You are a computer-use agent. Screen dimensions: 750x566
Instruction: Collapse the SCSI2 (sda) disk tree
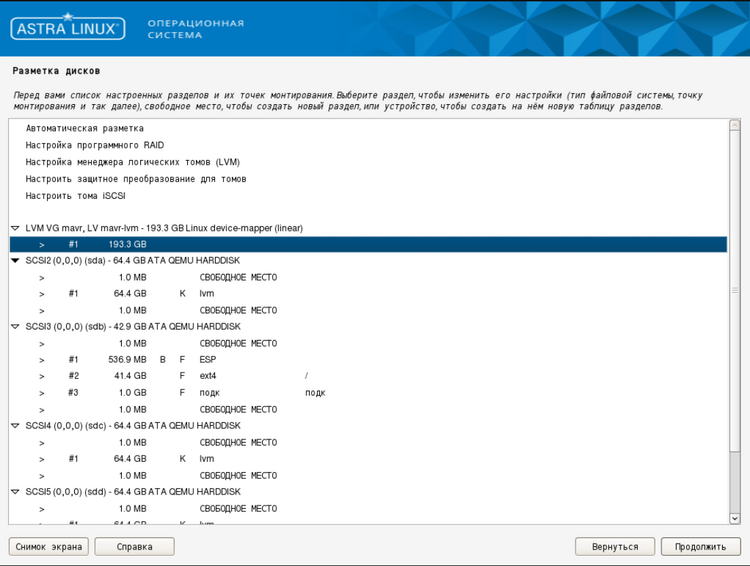16,261
